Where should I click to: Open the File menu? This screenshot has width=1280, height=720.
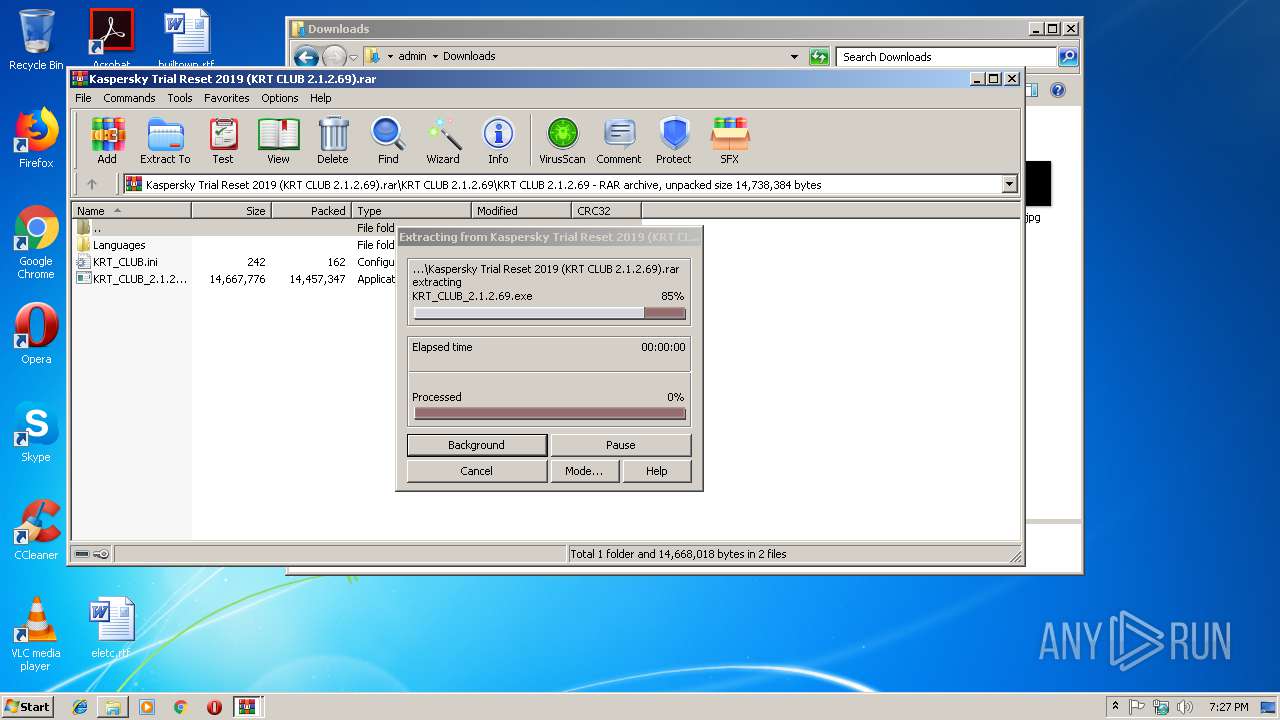[83, 98]
